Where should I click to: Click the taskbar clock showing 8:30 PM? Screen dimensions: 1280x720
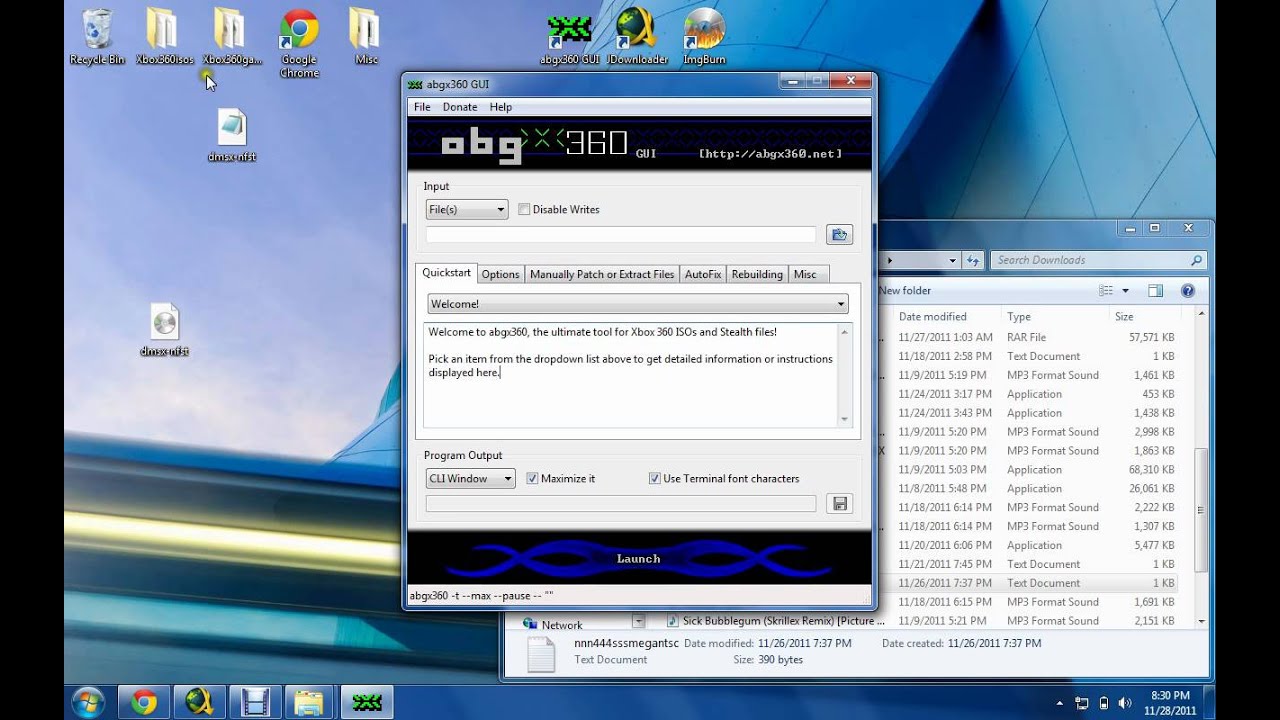(x=1169, y=703)
